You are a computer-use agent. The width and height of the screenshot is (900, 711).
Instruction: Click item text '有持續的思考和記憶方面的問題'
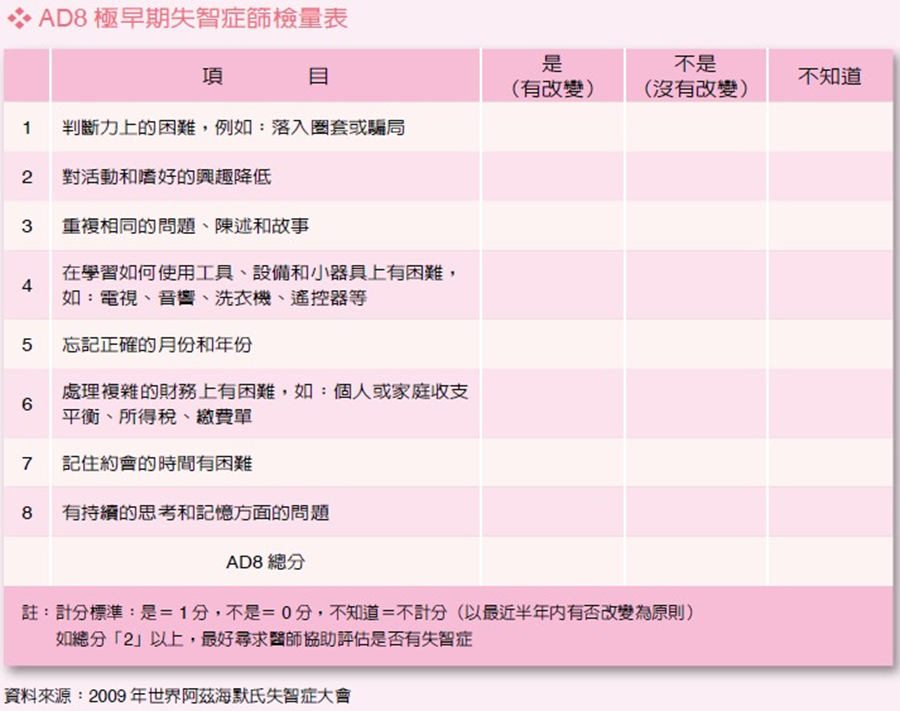195,513
